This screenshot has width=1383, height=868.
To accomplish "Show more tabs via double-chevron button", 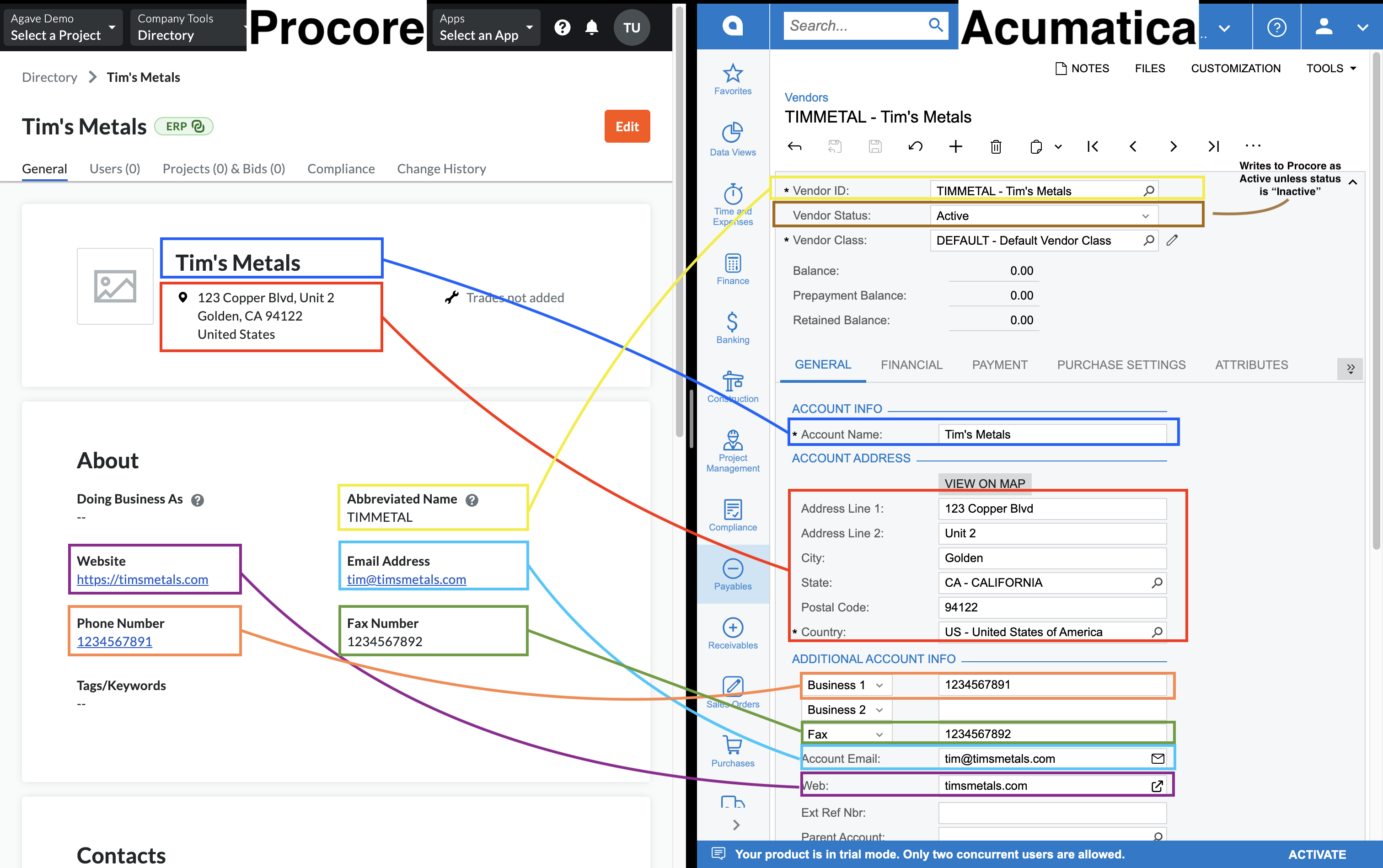I will tap(1350, 368).
